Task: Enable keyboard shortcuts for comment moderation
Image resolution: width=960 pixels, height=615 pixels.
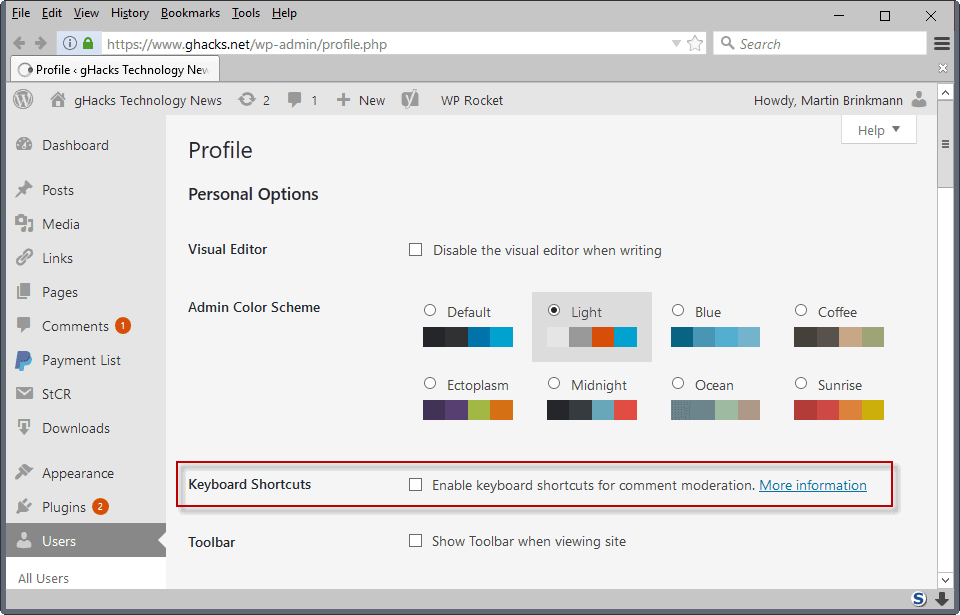Action: [x=416, y=485]
